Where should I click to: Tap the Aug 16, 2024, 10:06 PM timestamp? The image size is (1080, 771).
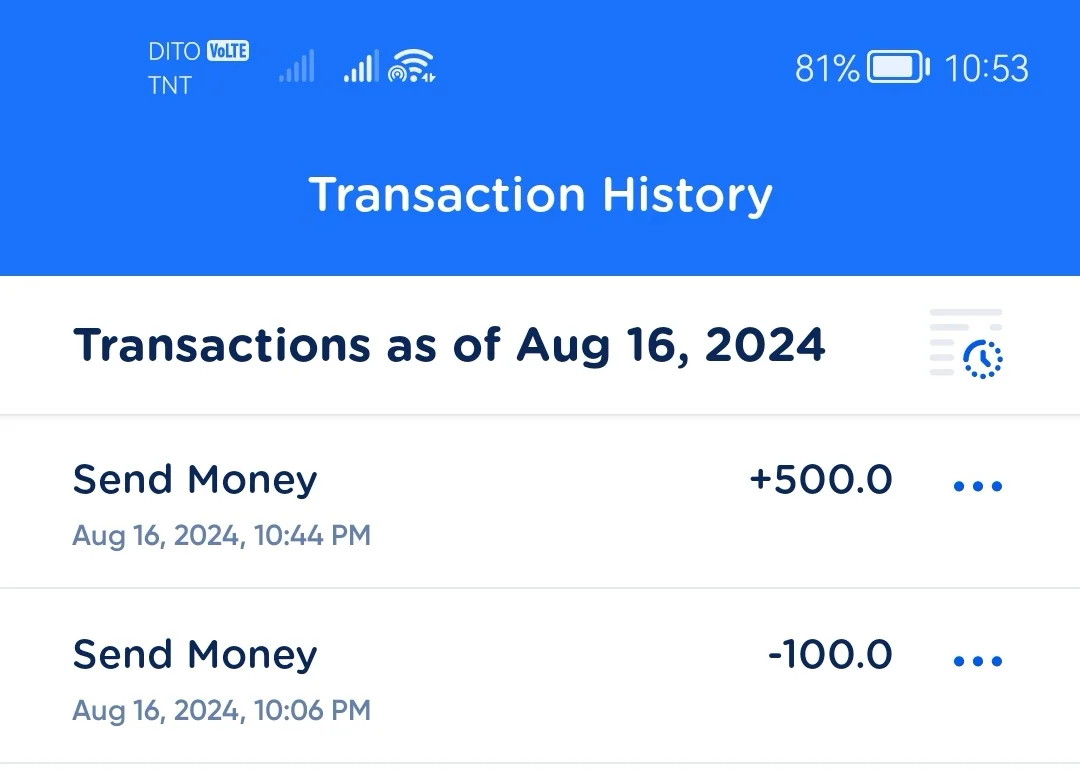(222, 710)
